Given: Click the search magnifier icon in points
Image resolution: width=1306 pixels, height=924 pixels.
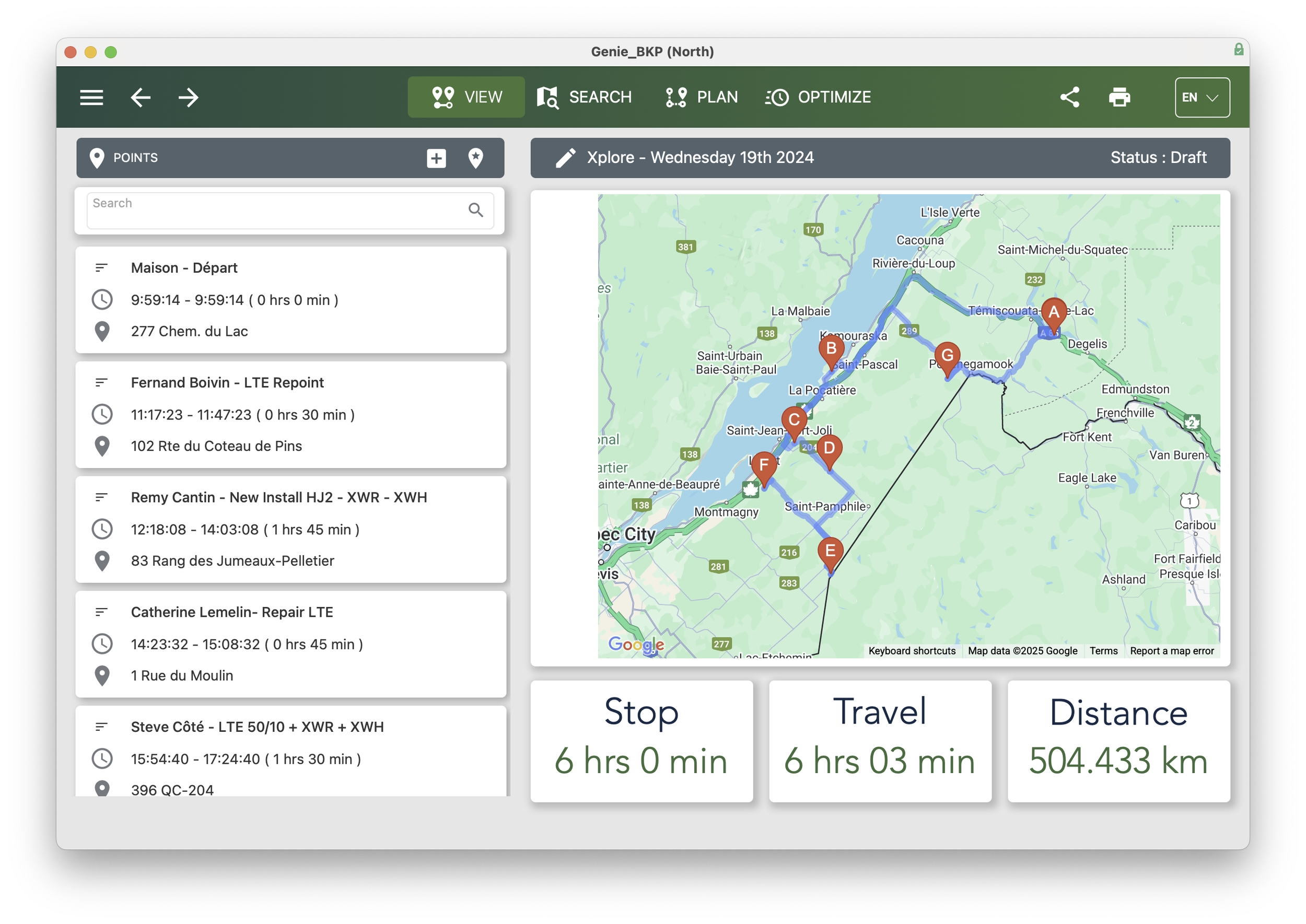Looking at the screenshot, I should point(476,210).
